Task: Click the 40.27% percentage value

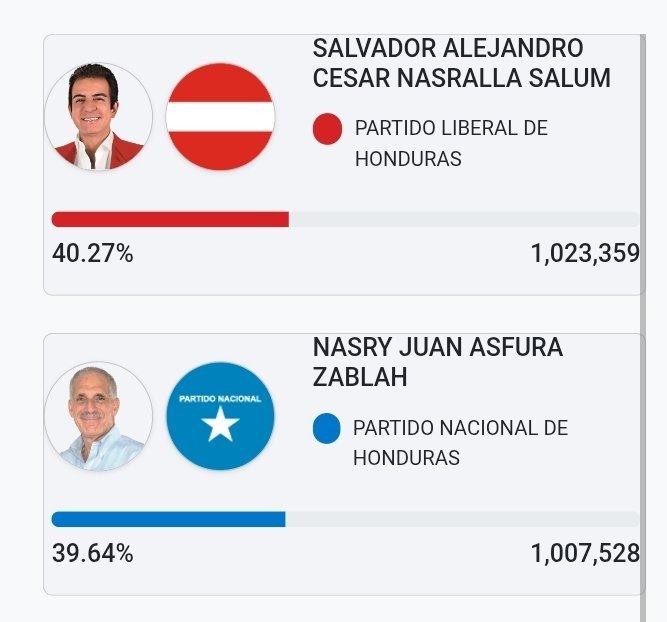Action: coord(92,254)
